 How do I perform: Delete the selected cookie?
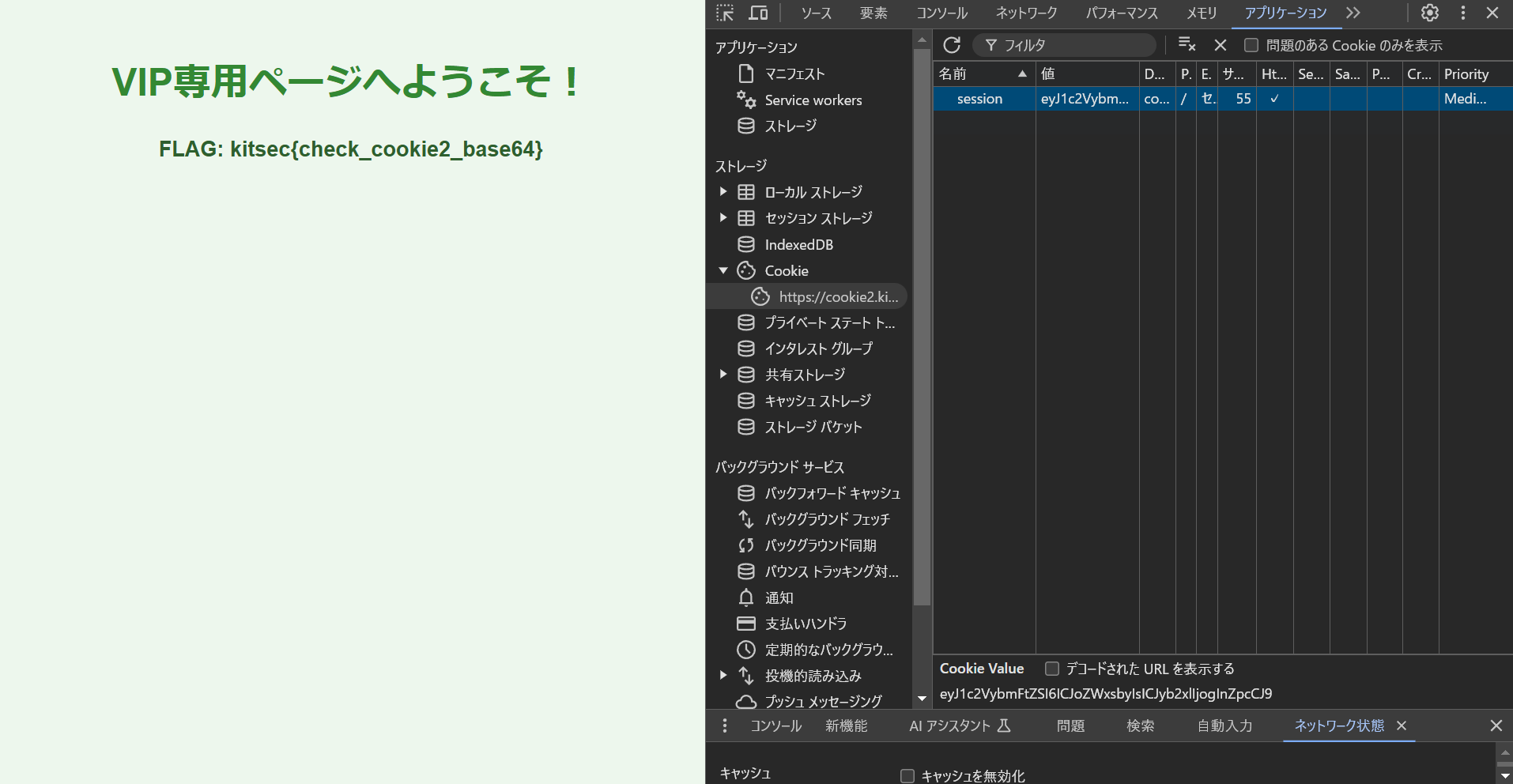(1221, 45)
